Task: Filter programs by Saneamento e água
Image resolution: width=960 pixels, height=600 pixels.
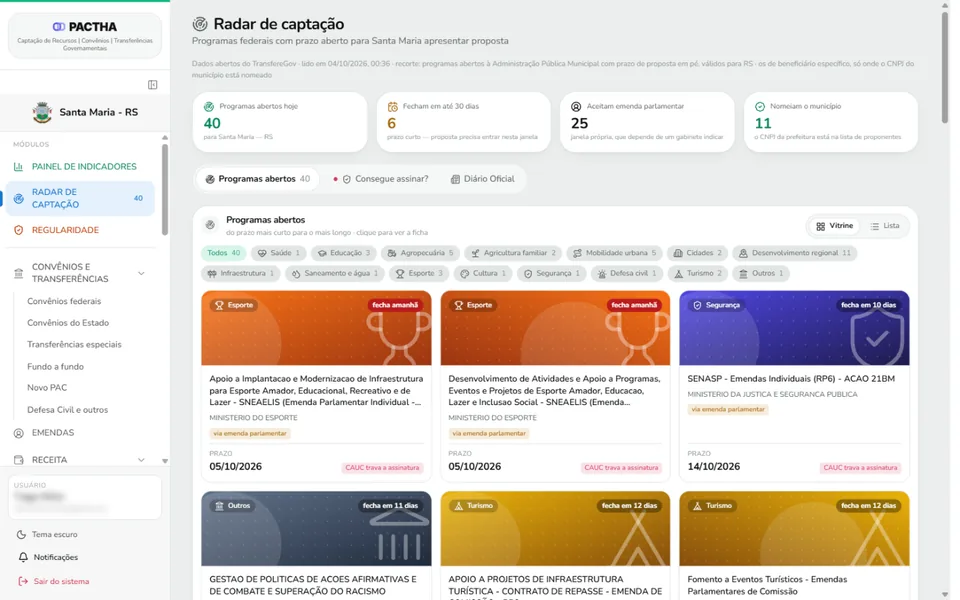Action: click(336, 274)
